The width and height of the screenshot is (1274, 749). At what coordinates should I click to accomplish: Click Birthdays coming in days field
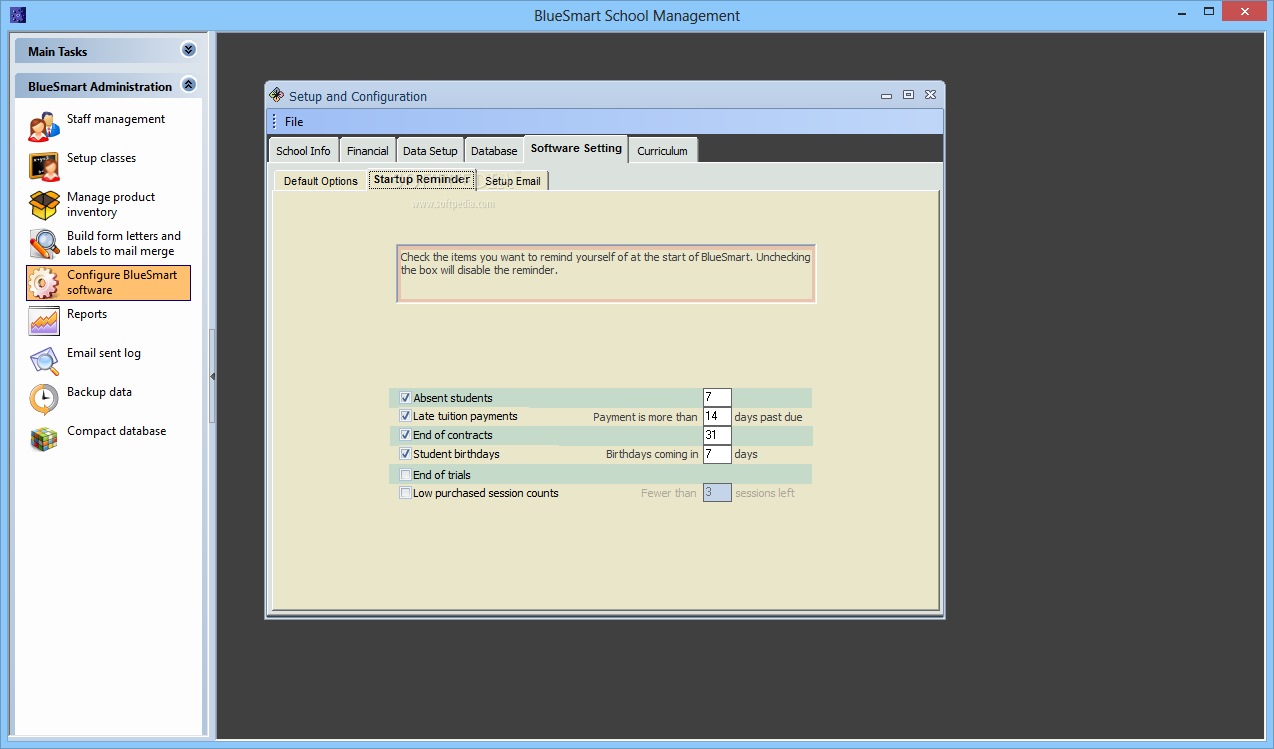[x=717, y=454]
